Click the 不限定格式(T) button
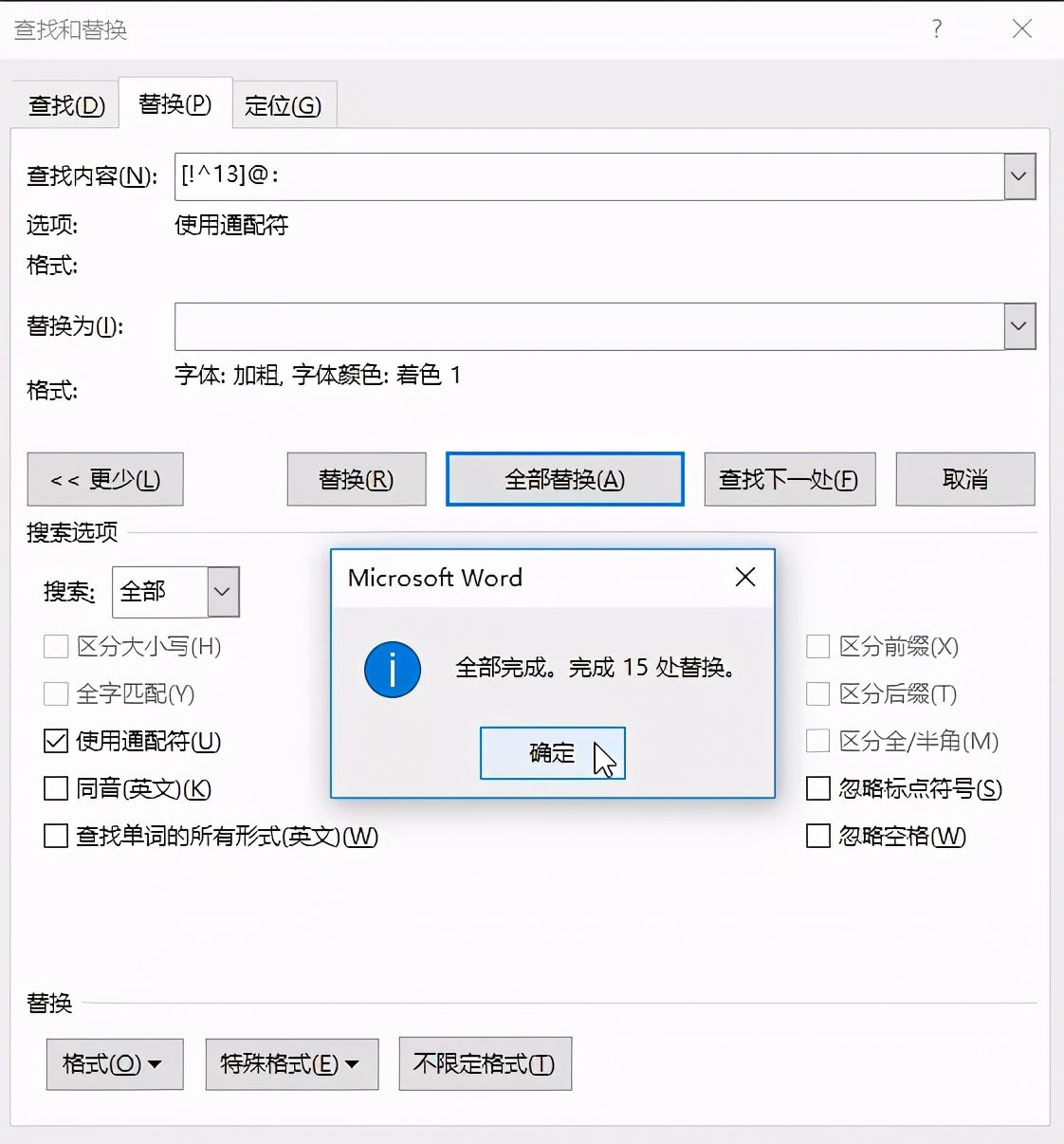This screenshot has height=1144, width=1064. (x=485, y=1063)
